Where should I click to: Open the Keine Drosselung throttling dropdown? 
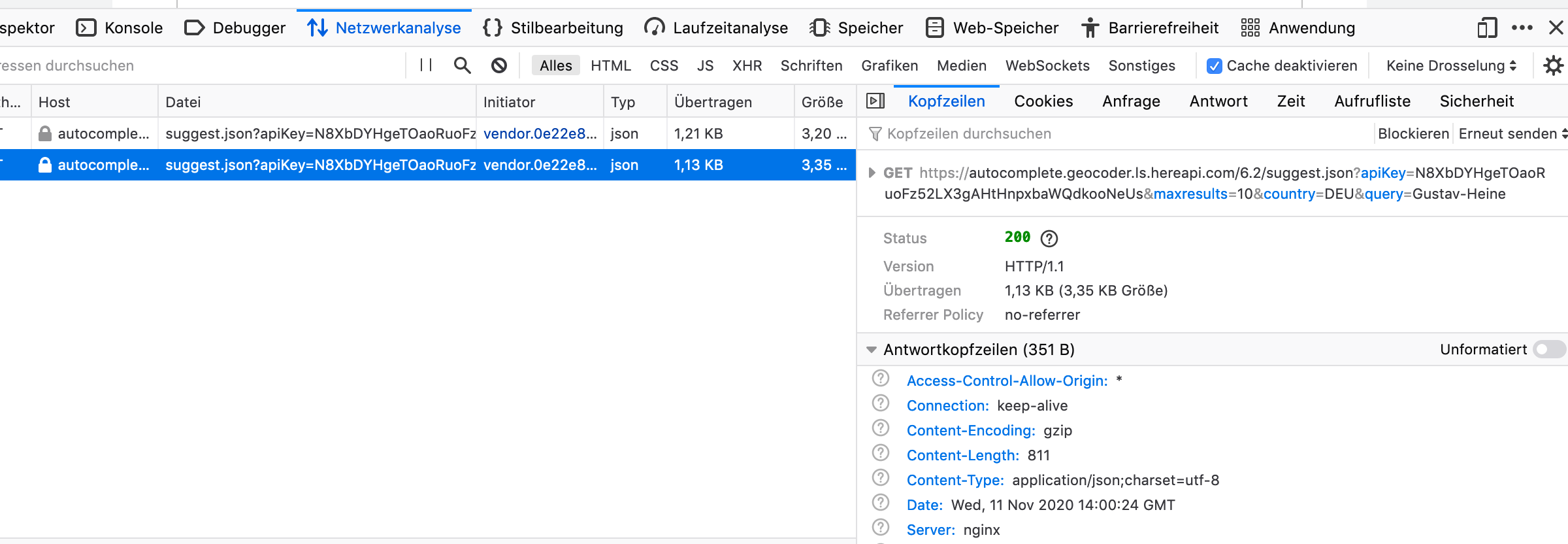click(1451, 66)
